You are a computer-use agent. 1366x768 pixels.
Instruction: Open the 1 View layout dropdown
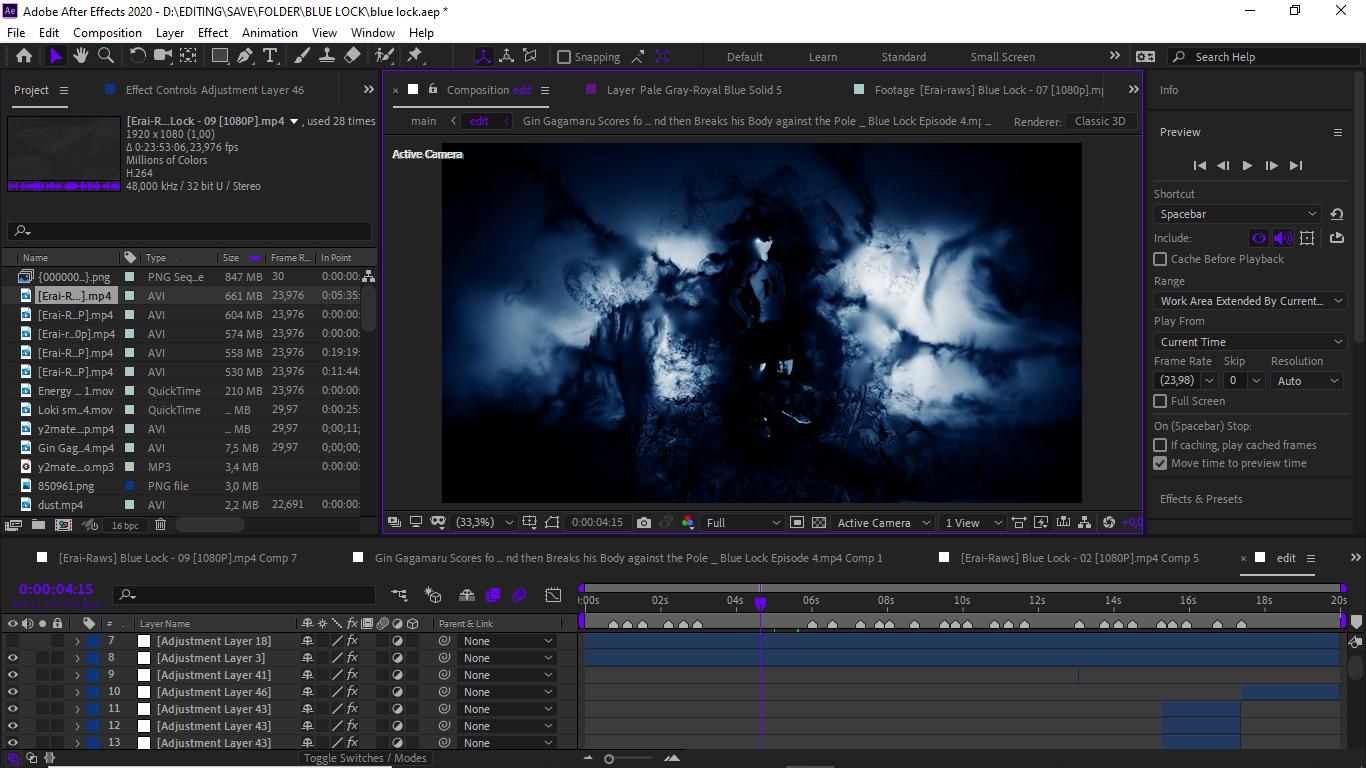tap(973, 522)
